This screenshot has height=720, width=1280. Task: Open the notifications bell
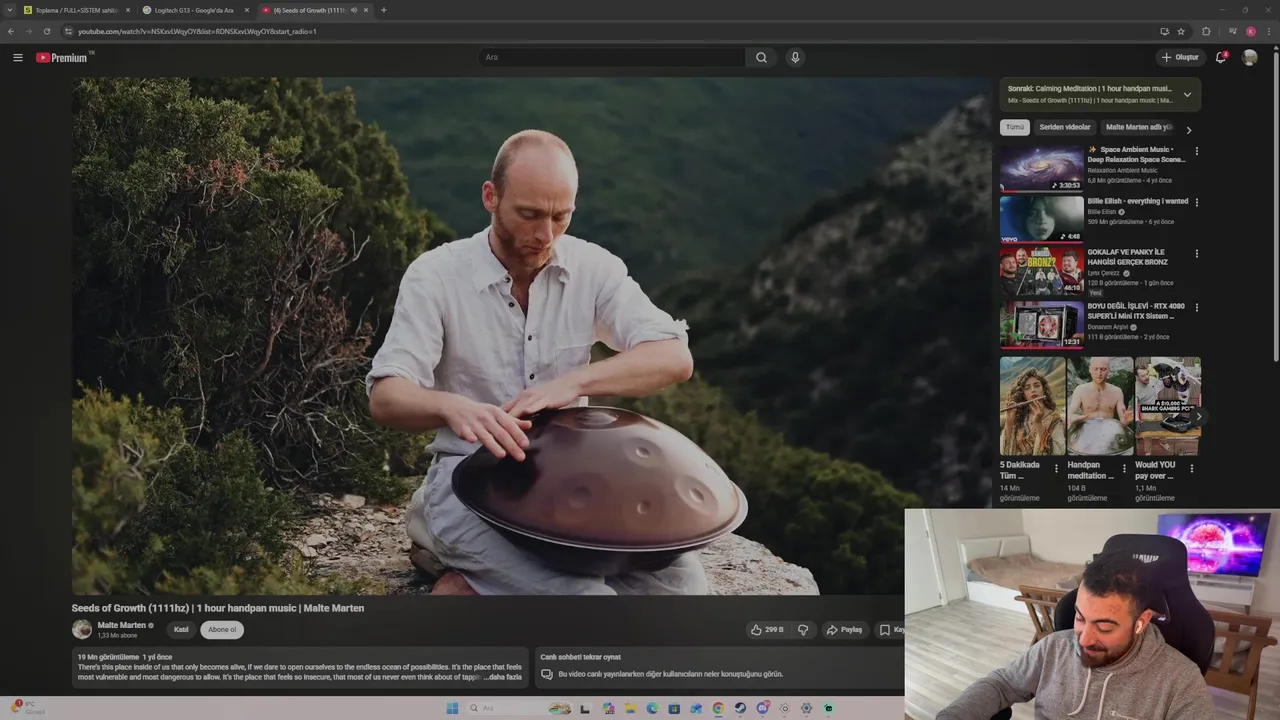point(1220,57)
